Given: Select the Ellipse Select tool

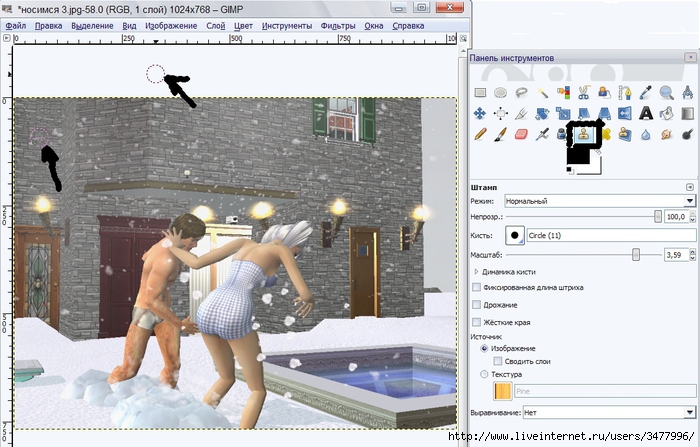Looking at the screenshot, I should click(x=500, y=93).
